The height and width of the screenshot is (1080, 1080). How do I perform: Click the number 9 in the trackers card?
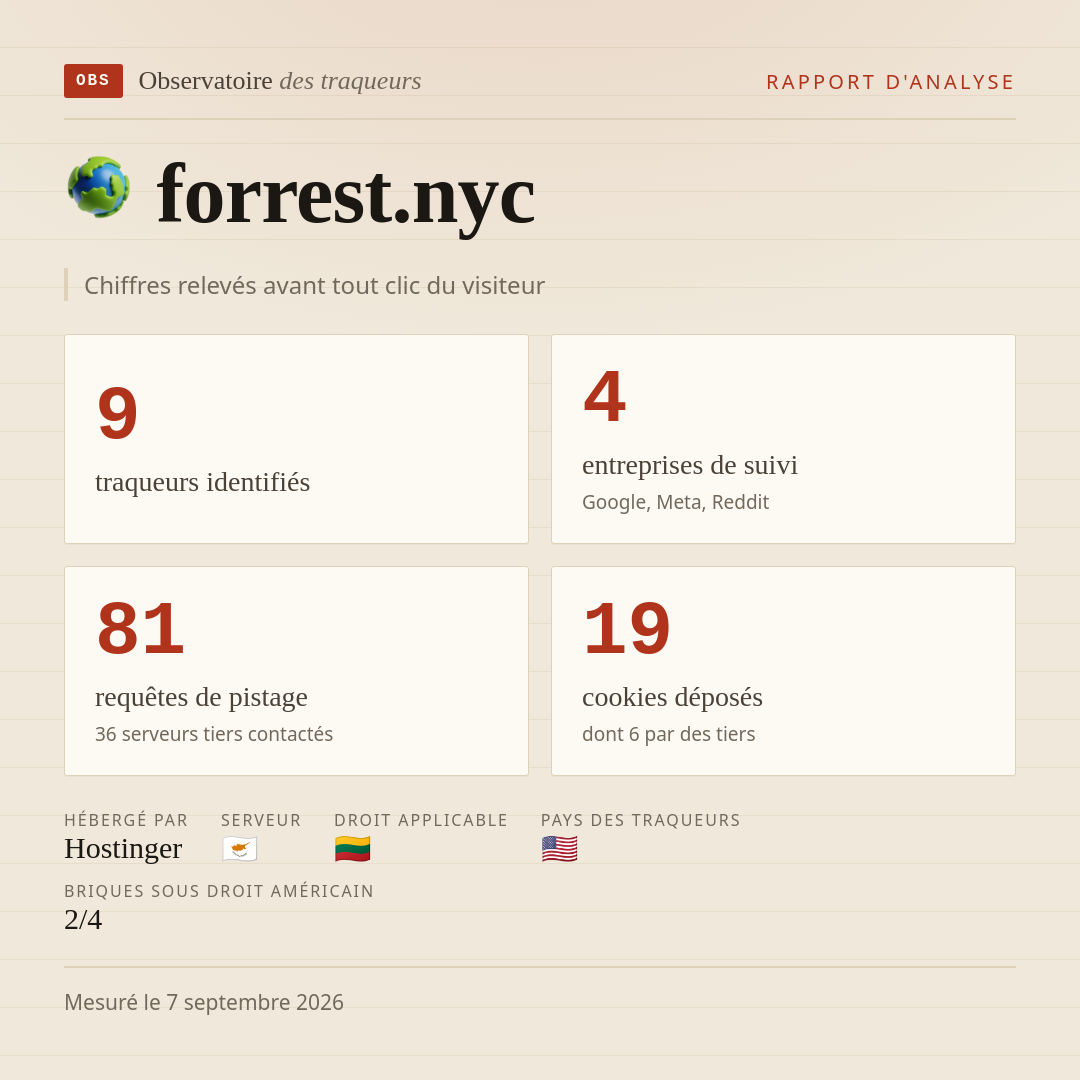click(x=118, y=413)
